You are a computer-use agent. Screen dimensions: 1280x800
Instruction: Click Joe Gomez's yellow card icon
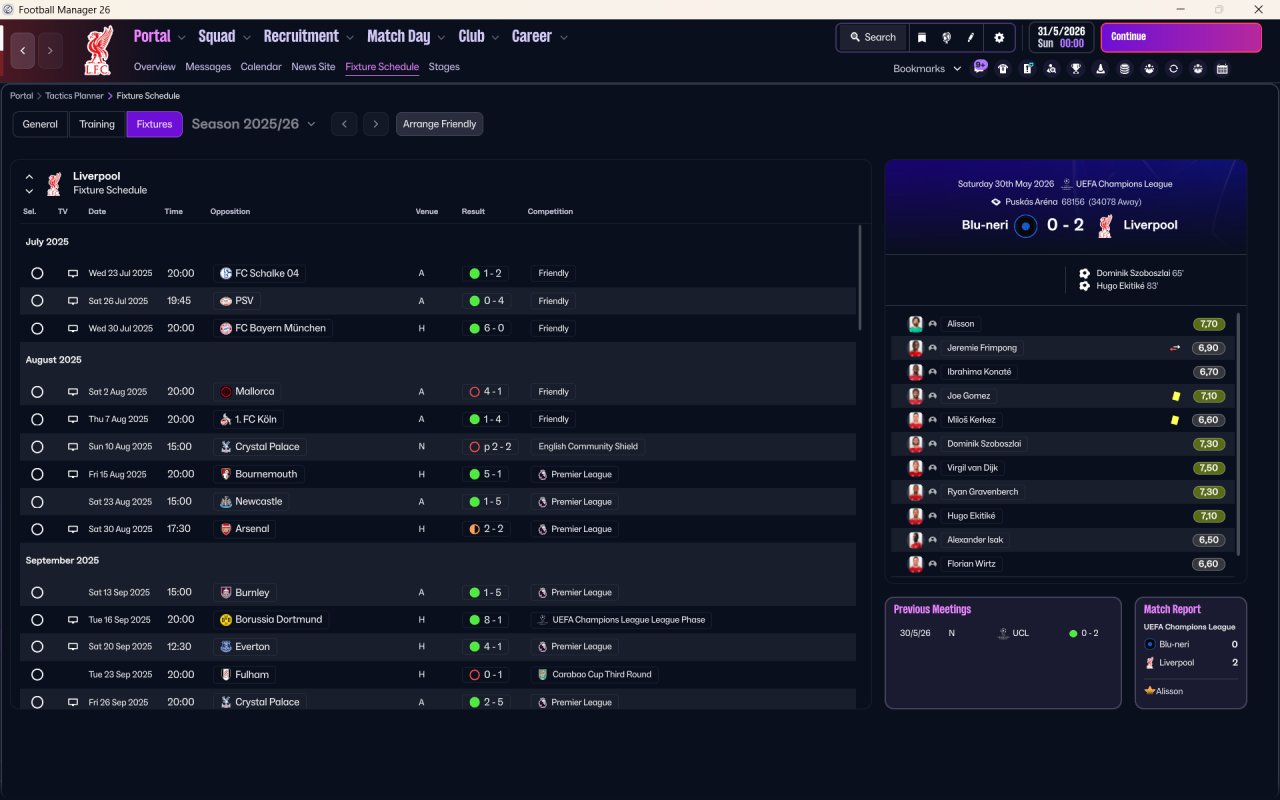click(1176, 396)
